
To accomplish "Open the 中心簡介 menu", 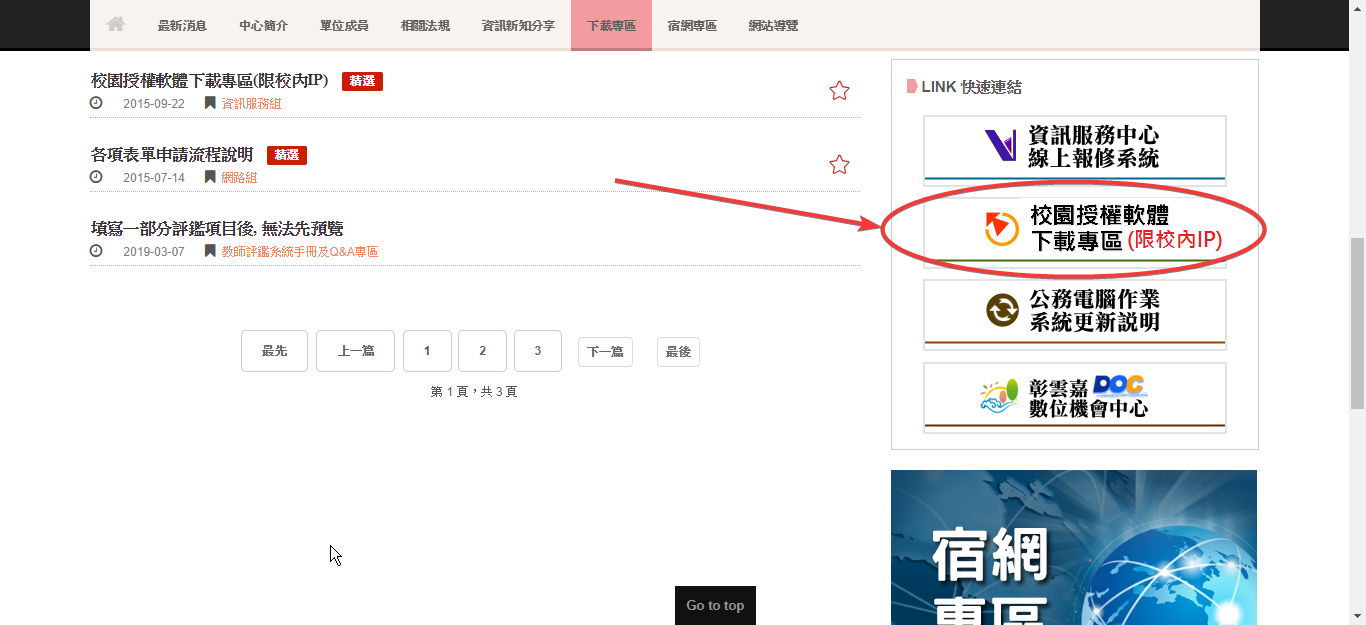I will [x=263, y=25].
